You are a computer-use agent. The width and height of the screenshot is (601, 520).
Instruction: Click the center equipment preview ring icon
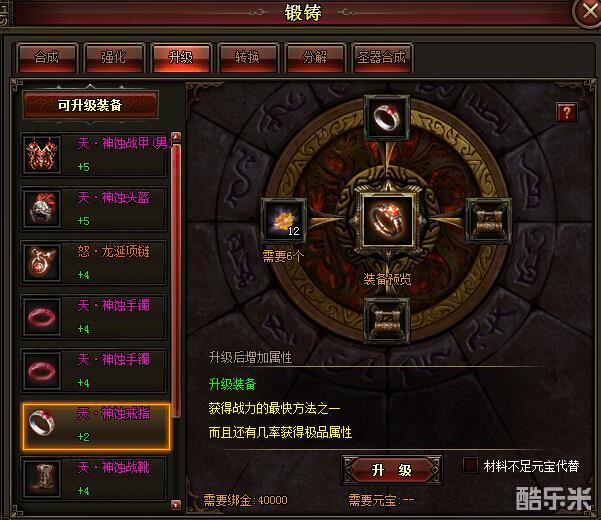(x=388, y=220)
